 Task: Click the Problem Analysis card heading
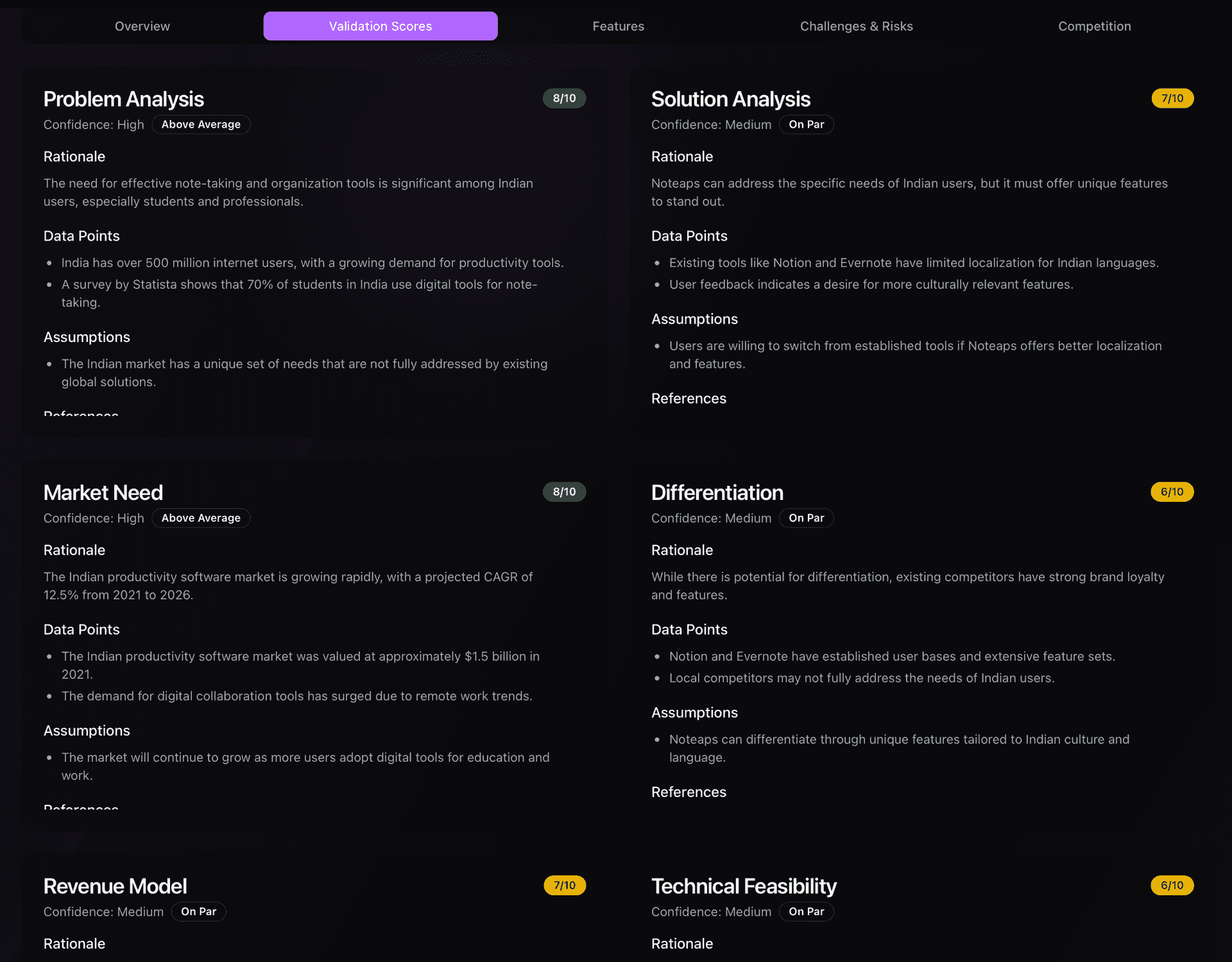(x=124, y=99)
